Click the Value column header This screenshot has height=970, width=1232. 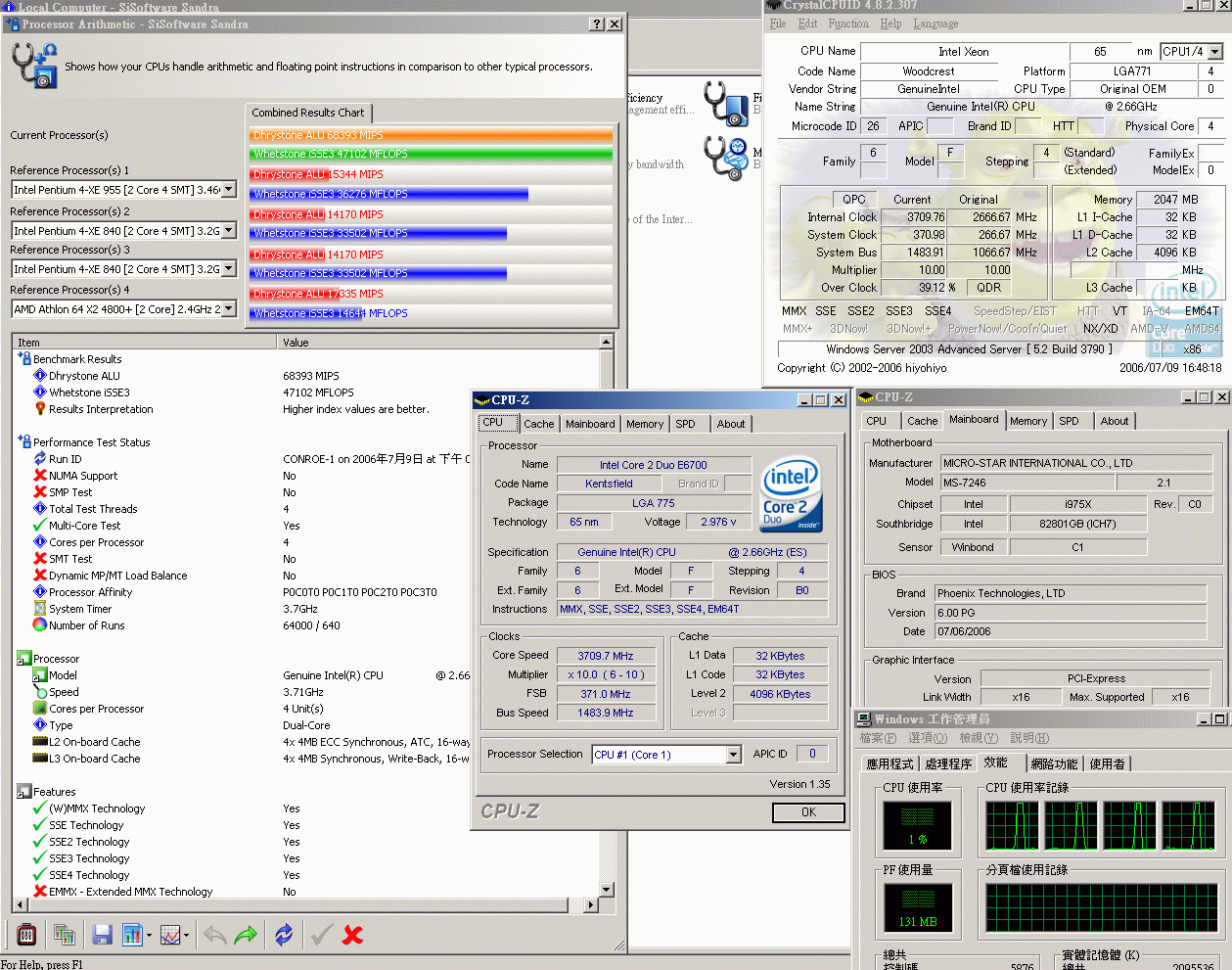tap(438, 343)
